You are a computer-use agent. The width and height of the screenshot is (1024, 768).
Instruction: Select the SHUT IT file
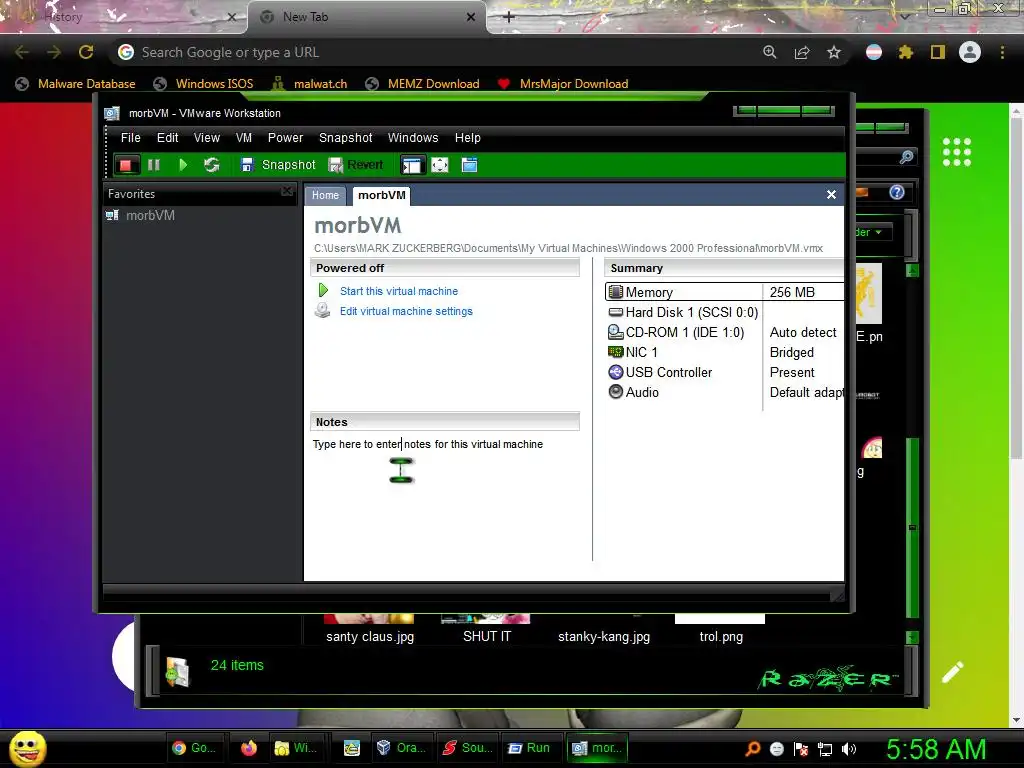[487, 630]
